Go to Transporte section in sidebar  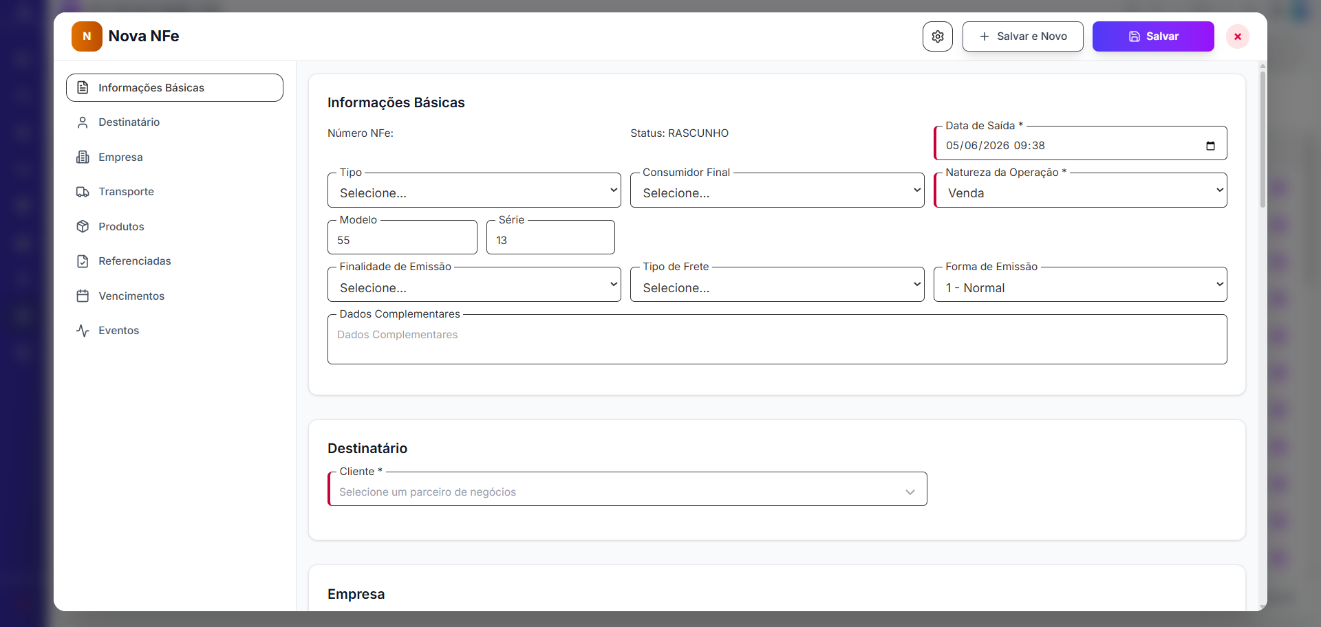tap(175, 192)
